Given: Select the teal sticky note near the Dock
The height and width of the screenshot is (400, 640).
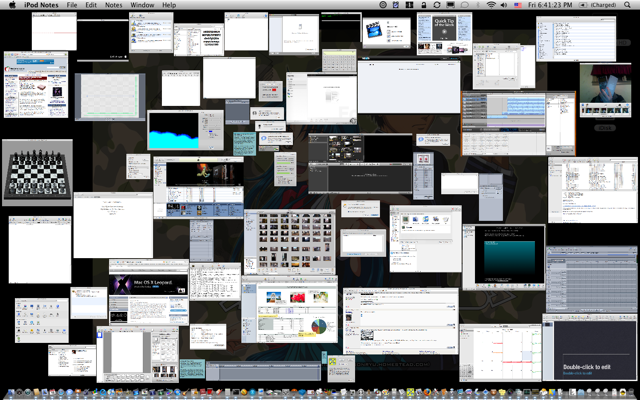Looking at the screenshot, I should click(x=192, y=369).
